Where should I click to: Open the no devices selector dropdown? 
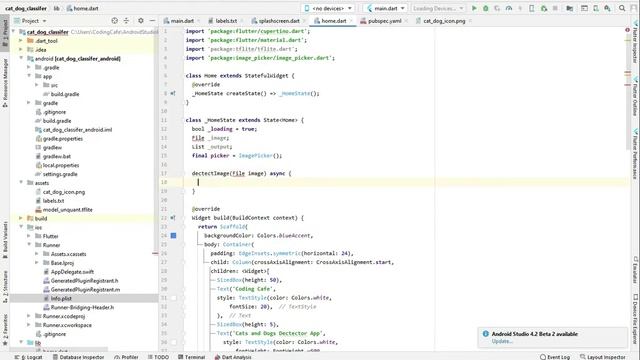click(328, 8)
